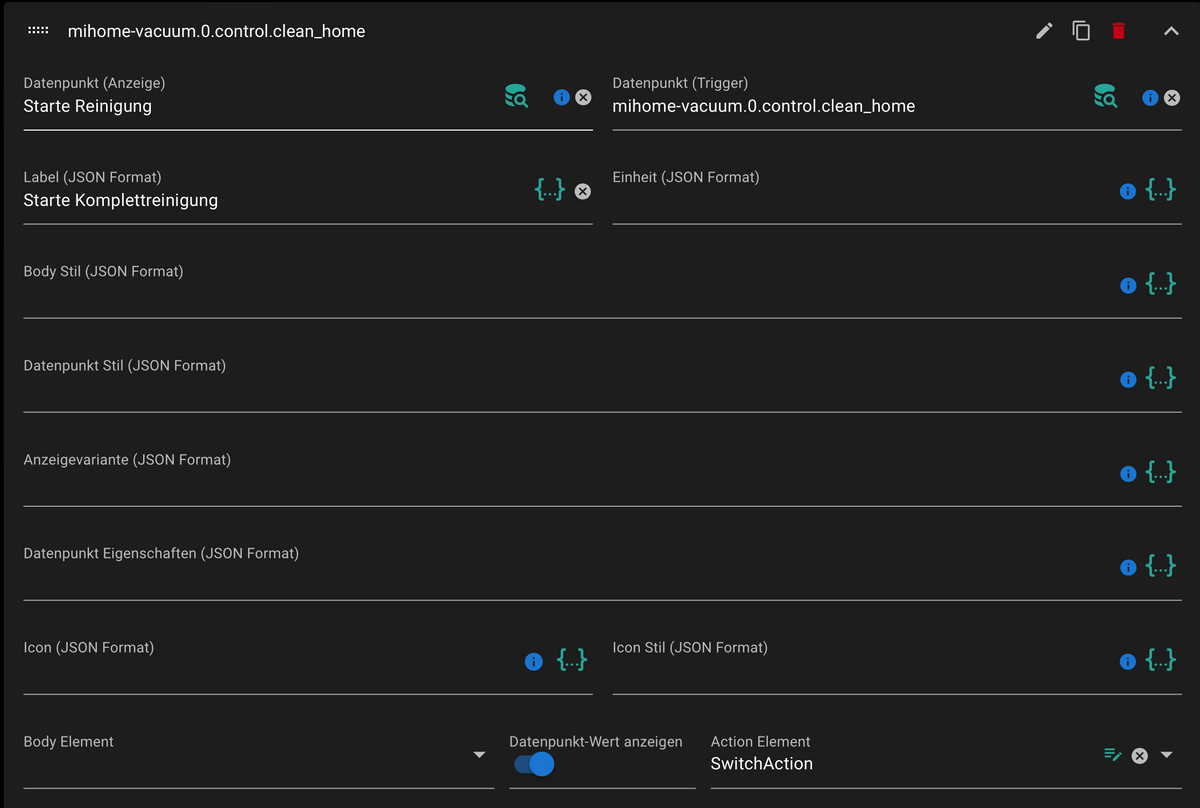Show info for Body Stil field
This screenshot has width=1200, height=808.
point(1128,285)
